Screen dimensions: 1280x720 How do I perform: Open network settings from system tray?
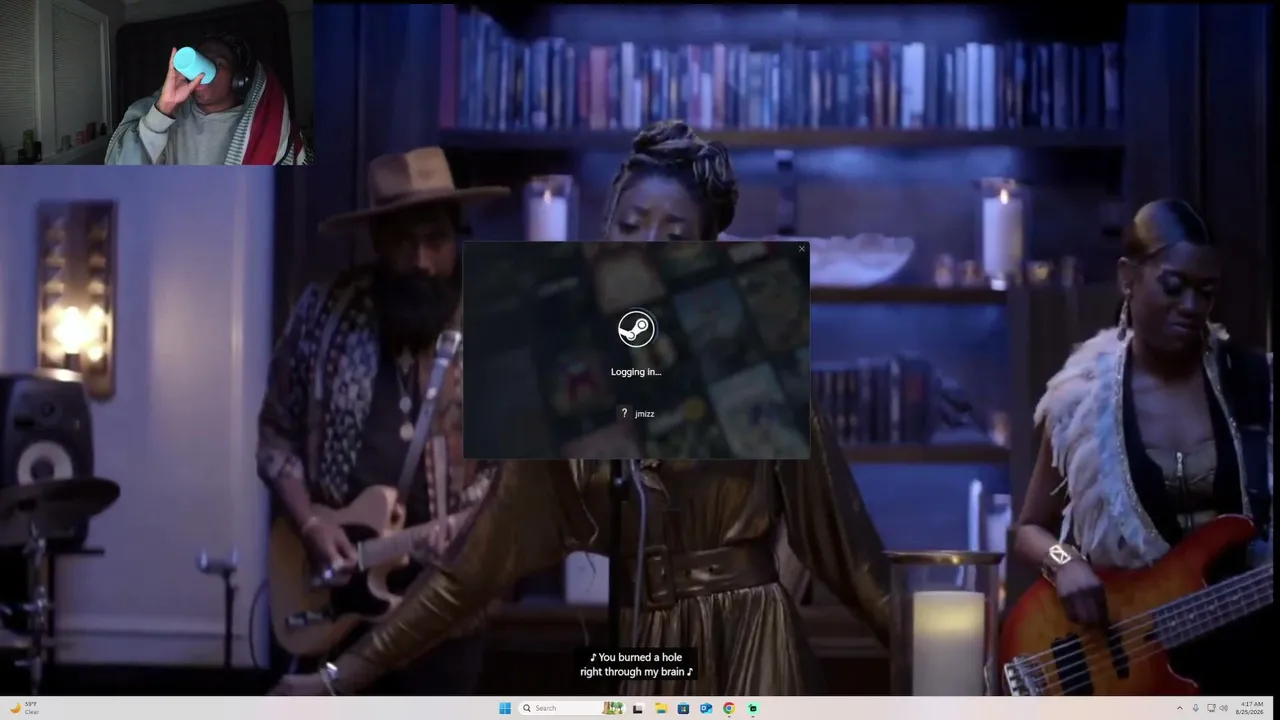click(x=1211, y=708)
